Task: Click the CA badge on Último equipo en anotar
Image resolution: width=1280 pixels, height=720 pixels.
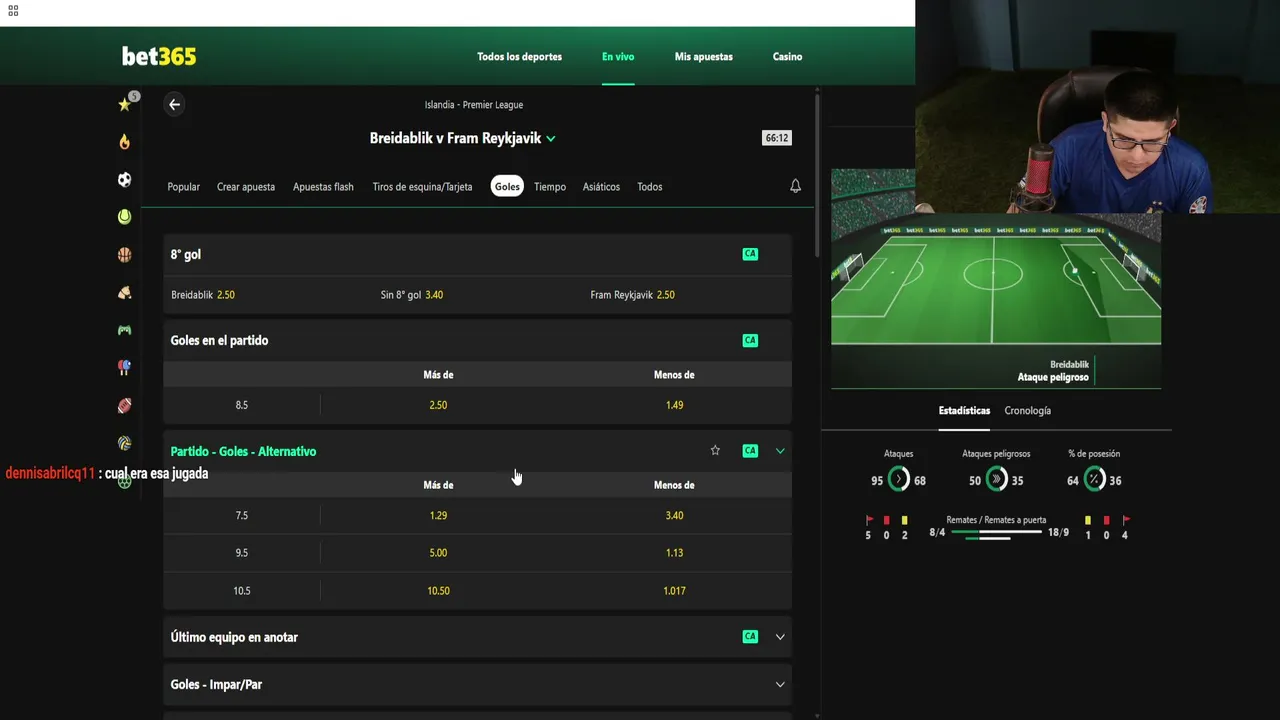Action: [750, 637]
